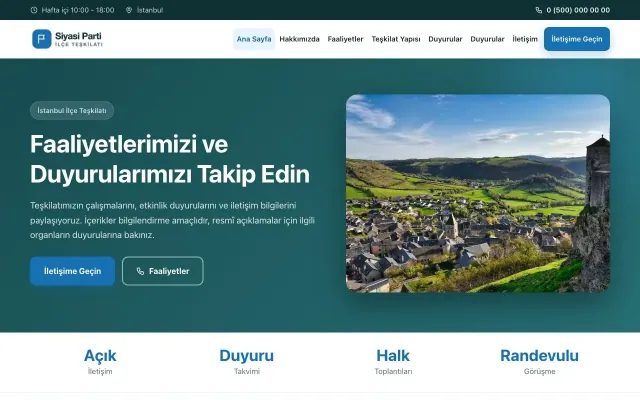This screenshot has width=640, height=400.
Task: Click the Açık İletişim stat
Action: tap(100, 362)
